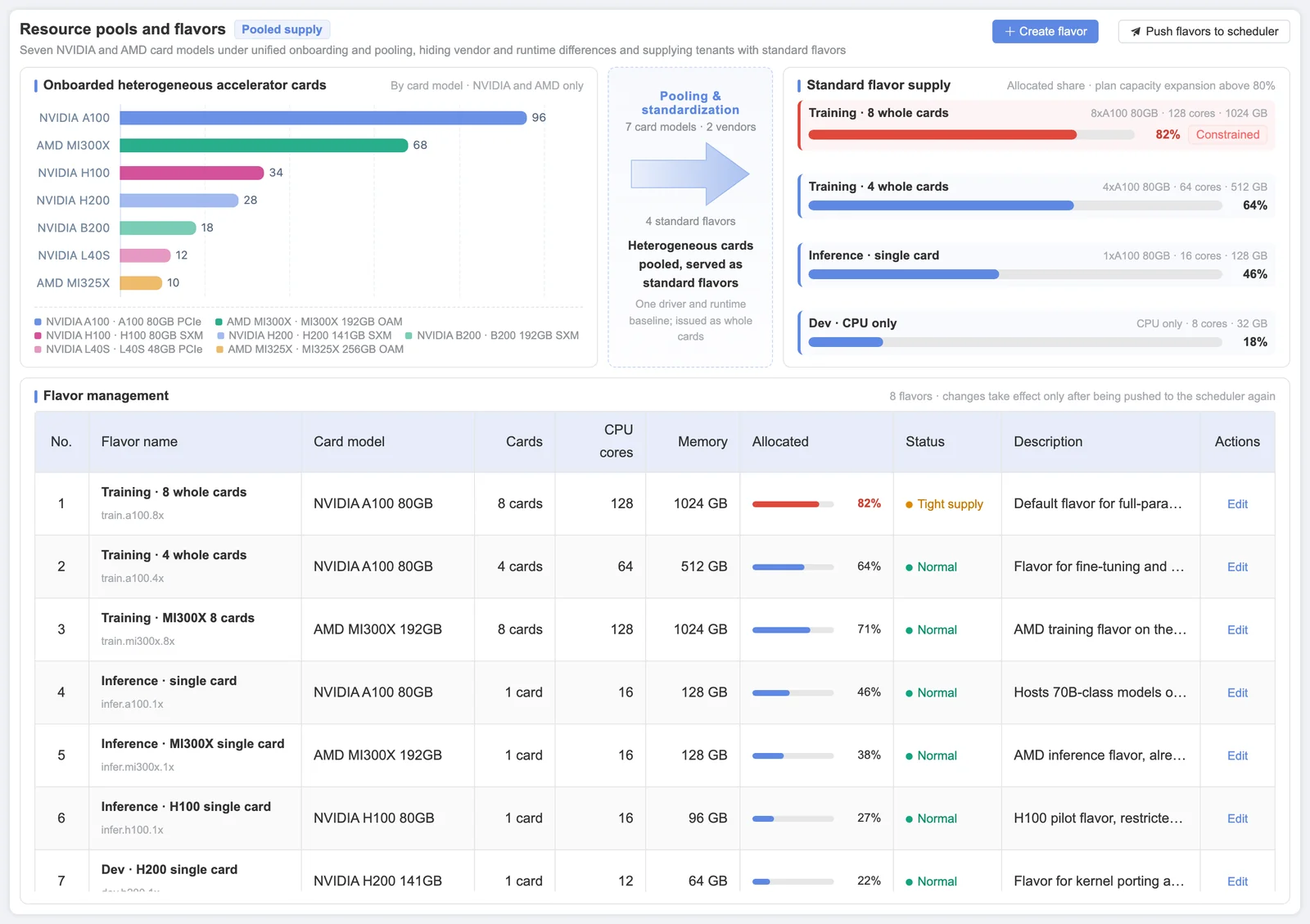
Task: Toggle NVIDIA A100 legend swatch
Action: [38, 322]
